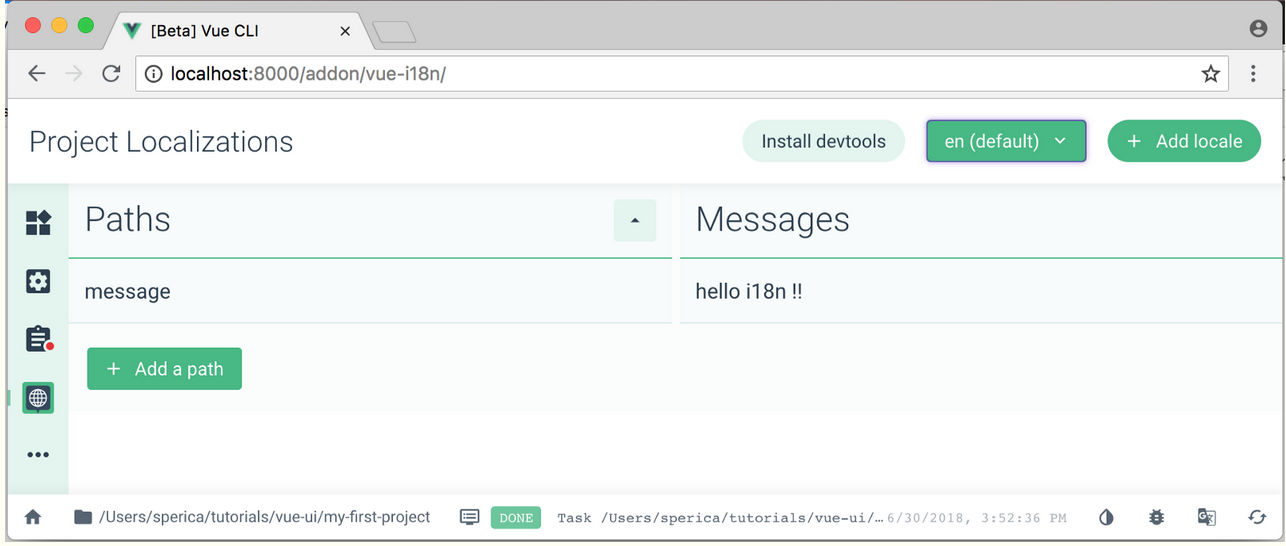Click Add a path button

pyautogui.click(x=164, y=369)
